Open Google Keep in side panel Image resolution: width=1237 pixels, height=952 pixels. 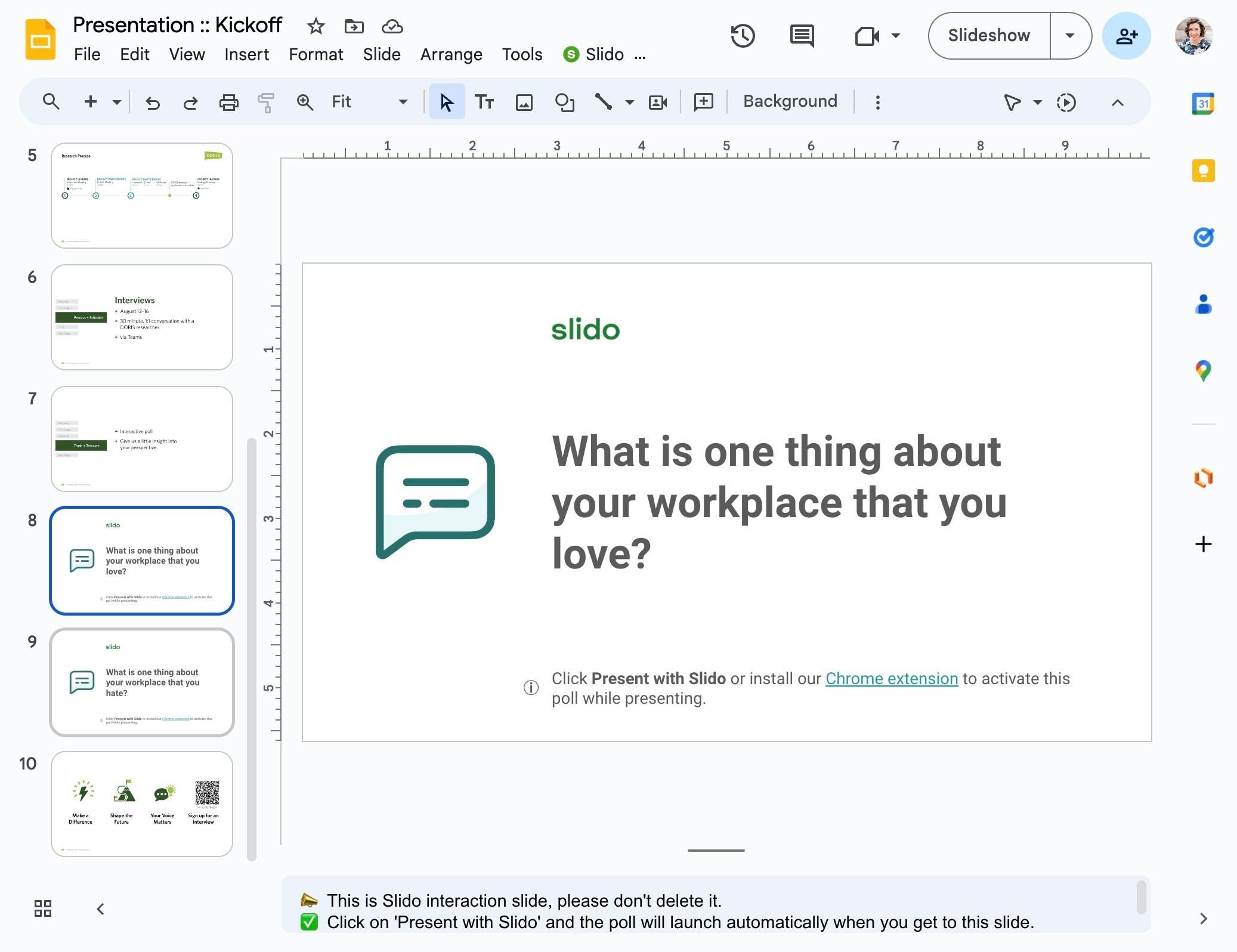click(x=1203, y=171)
